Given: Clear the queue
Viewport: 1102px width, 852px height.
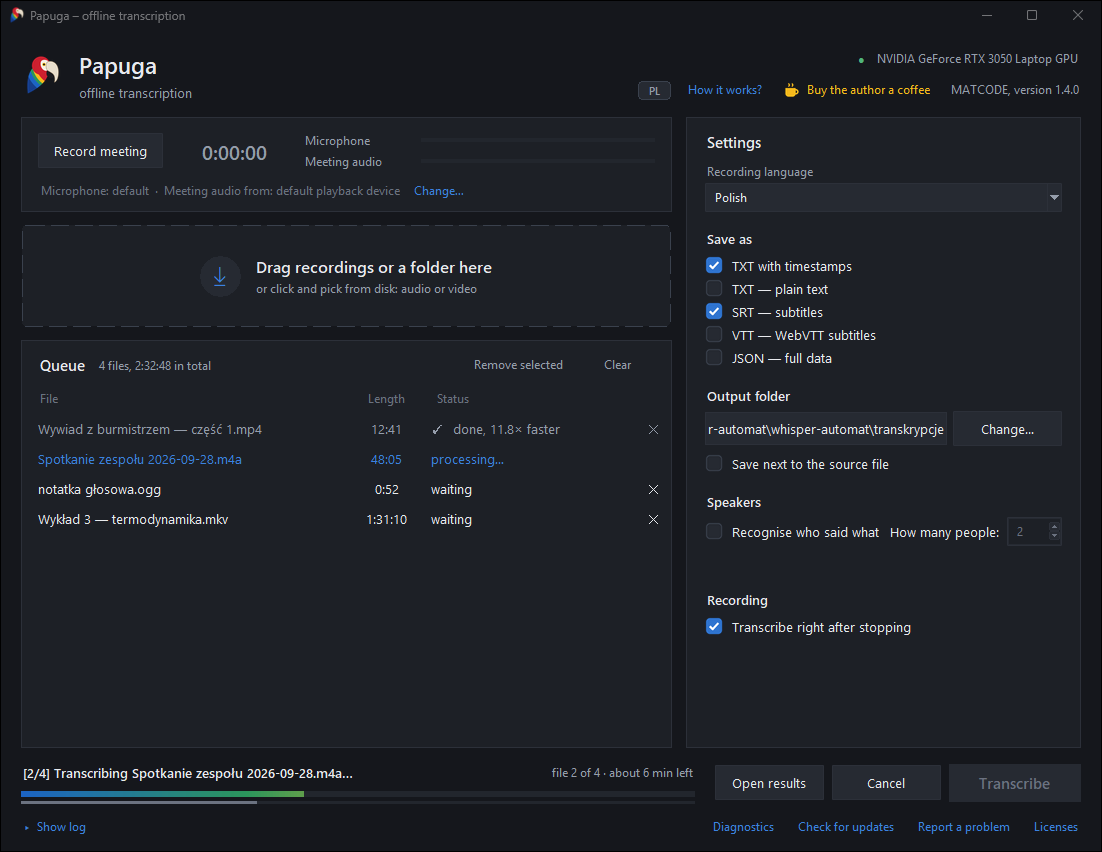Looking at the screenshot, I should (x=617, y=365).
